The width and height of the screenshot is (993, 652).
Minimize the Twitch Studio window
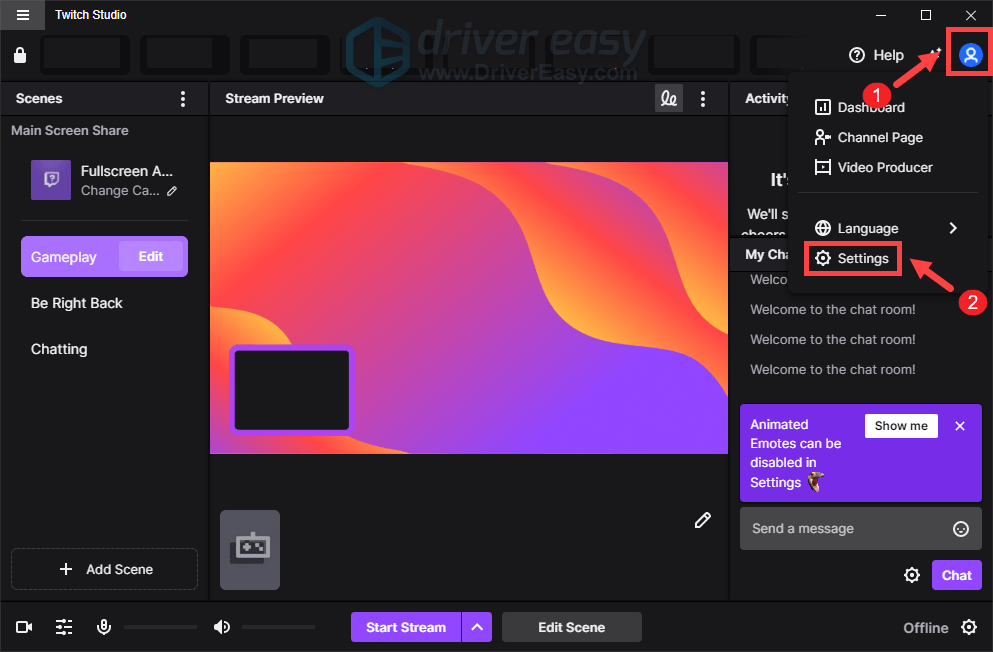tap(881, 15)
